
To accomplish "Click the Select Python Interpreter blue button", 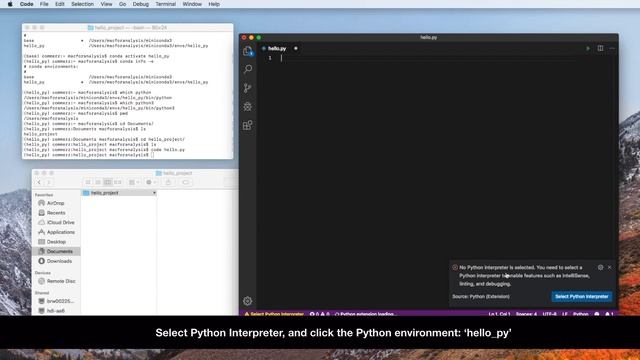I will pyautogui.click(x=582, y=296).
